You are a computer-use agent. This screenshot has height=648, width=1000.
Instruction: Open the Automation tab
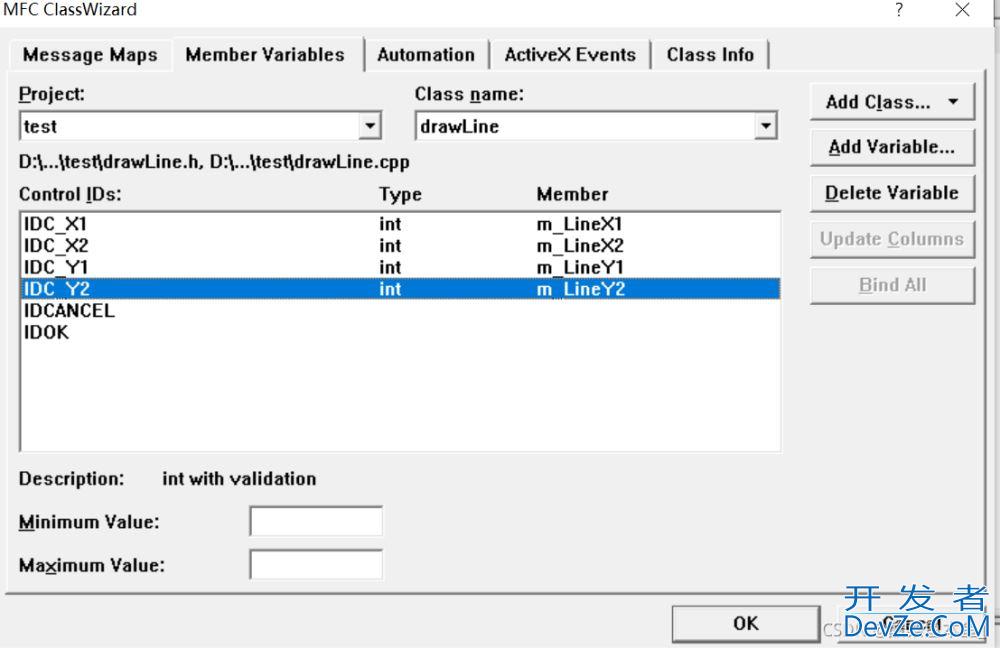coord(426,55)
